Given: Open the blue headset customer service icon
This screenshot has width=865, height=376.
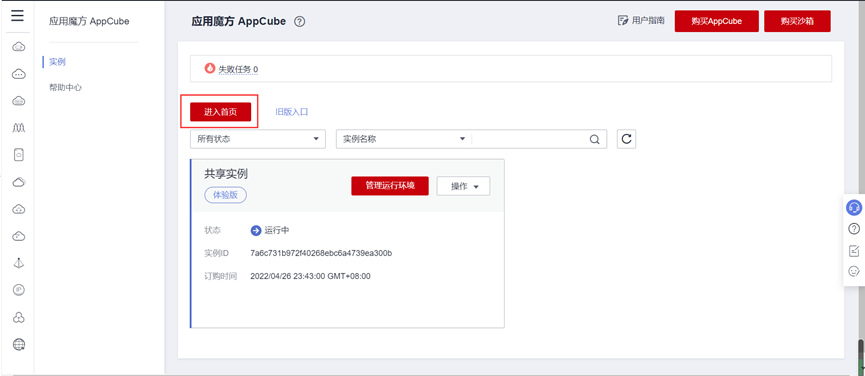Looking at the screenshot, I should pyautogui.click(x=853, y=208).
